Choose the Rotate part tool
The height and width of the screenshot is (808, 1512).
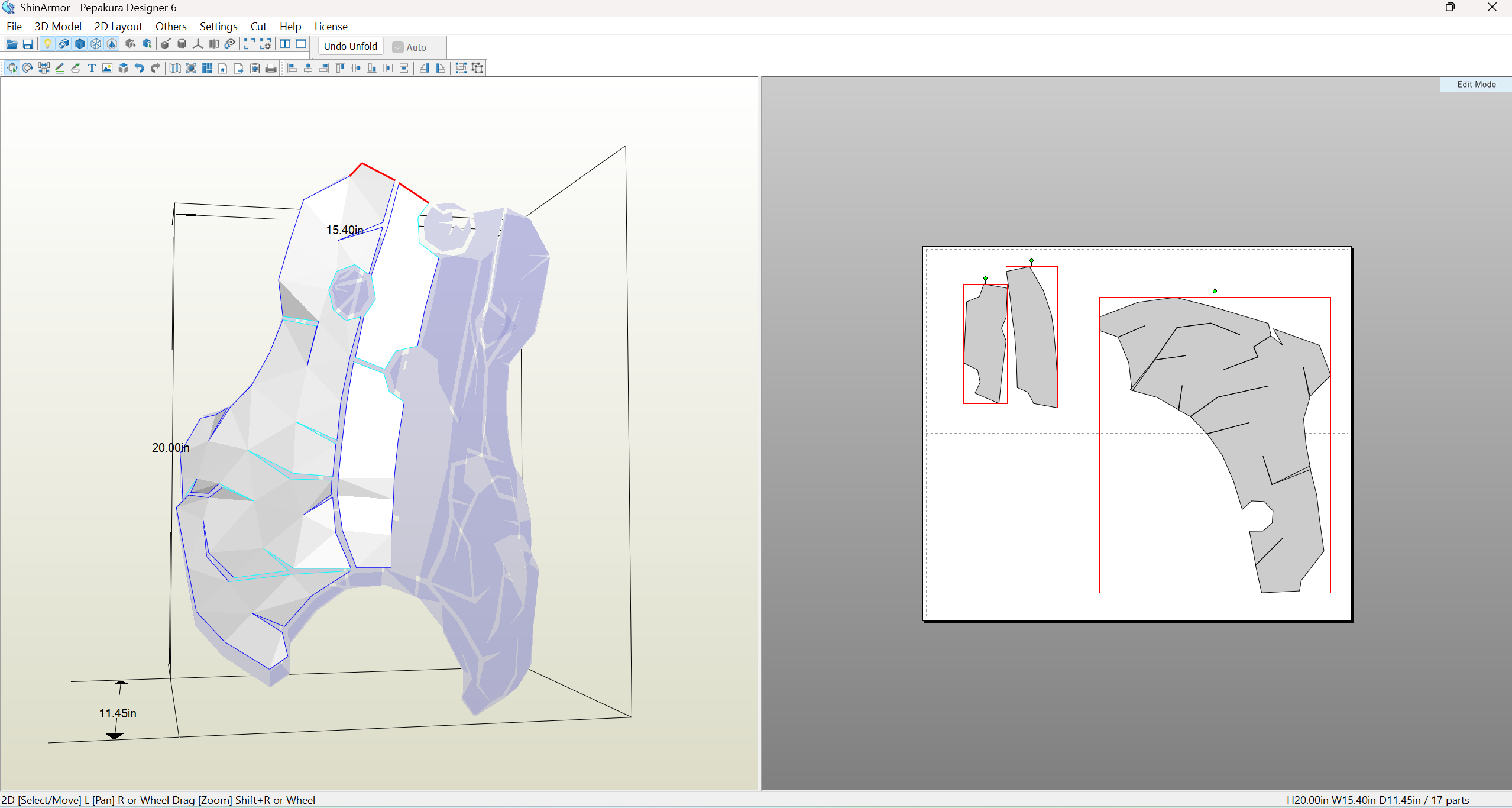pyautogui.click(x=28, y=69)
